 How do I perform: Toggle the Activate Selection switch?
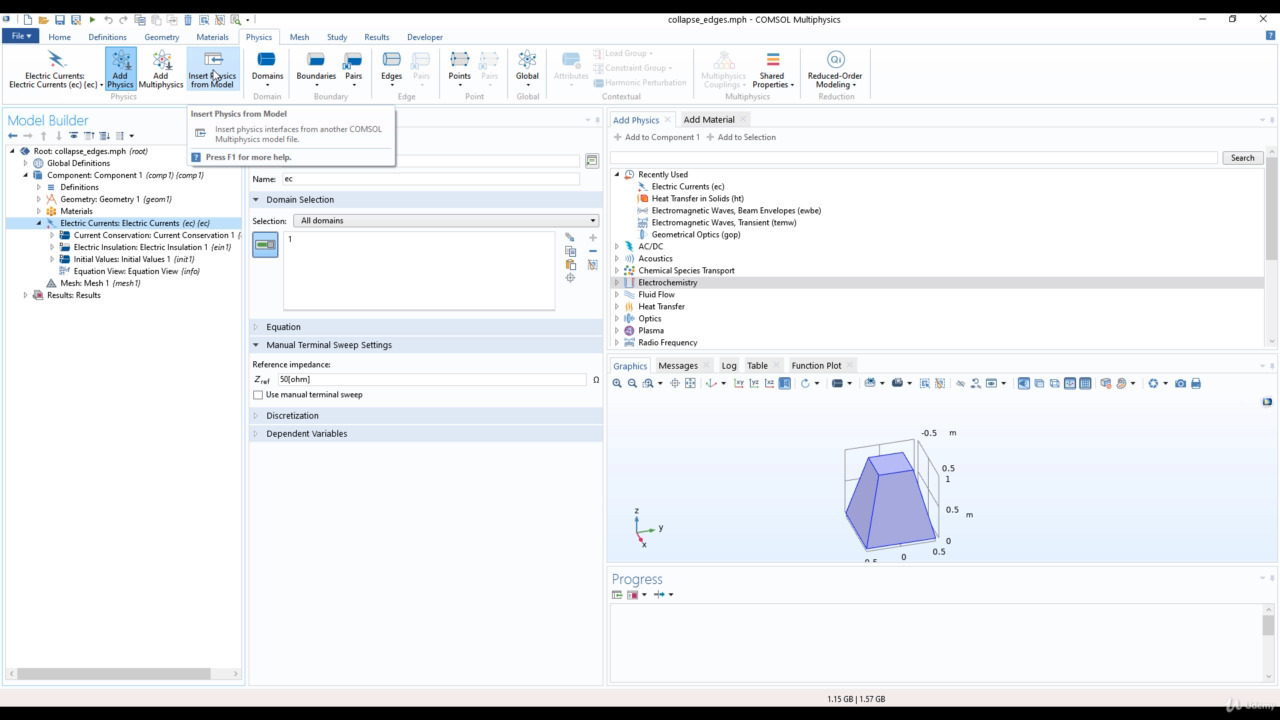point(265,244)
